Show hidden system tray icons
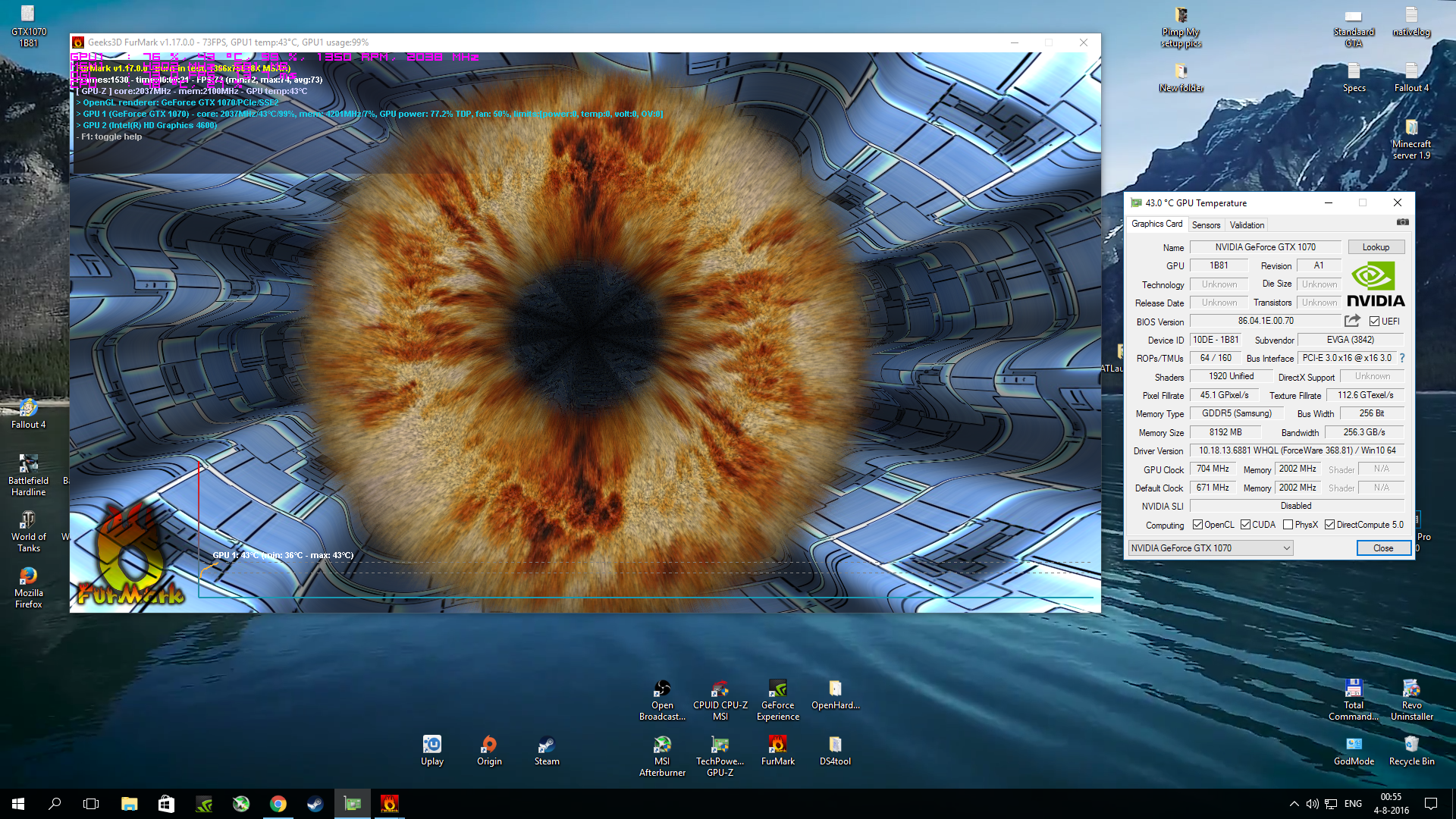The width and height of the screenshot is (1456, 819). pyautogui.click(x=1294, y=804)
